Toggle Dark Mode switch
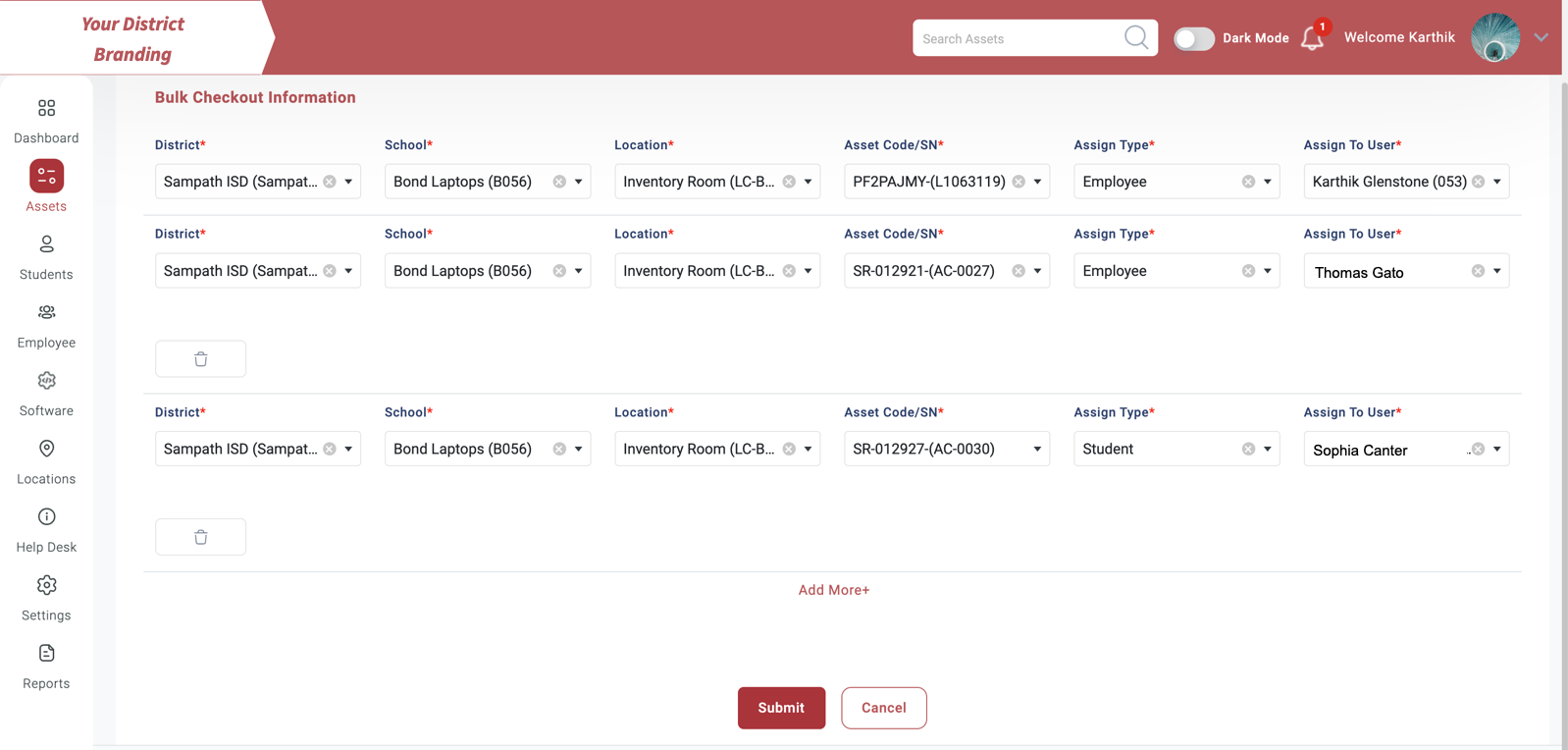The image size is (1568, 750). coord(1194,38)
